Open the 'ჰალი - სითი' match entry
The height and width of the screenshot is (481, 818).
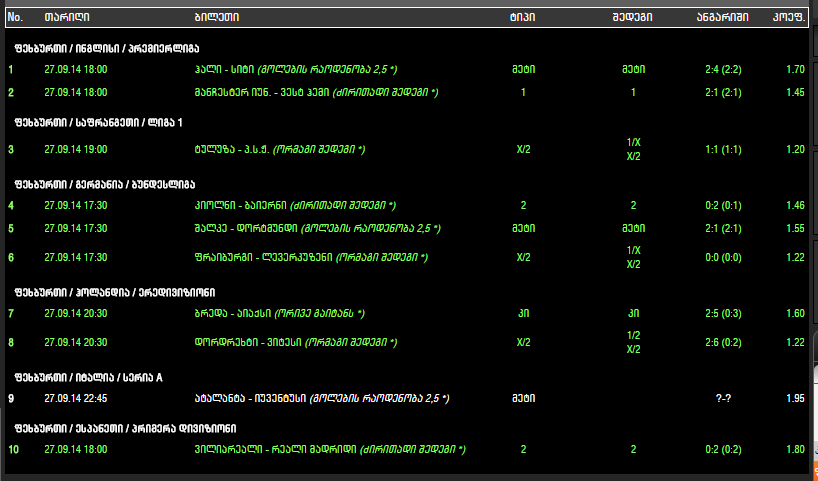[296, 69]
